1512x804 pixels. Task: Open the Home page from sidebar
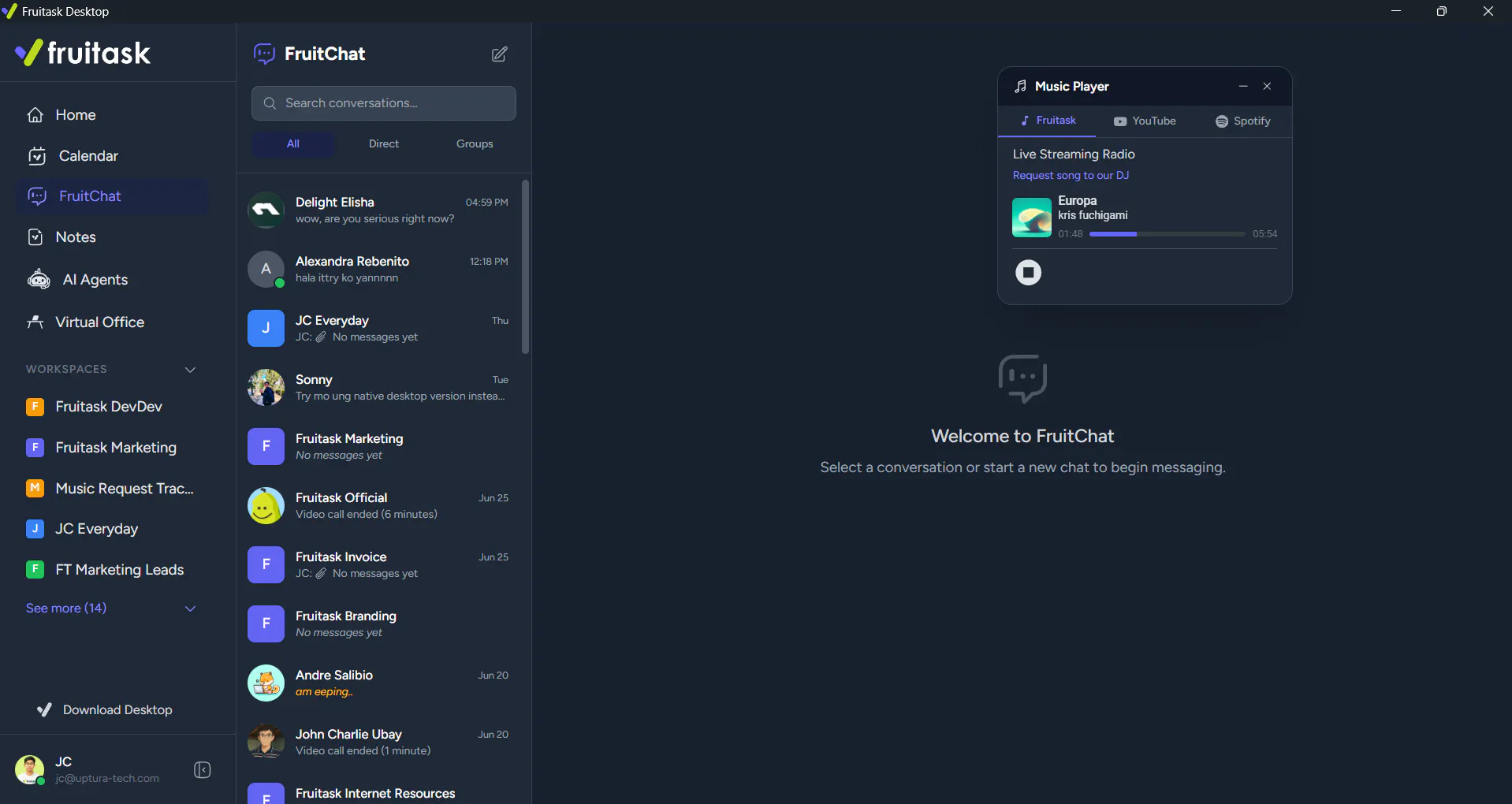coord(112,115)
